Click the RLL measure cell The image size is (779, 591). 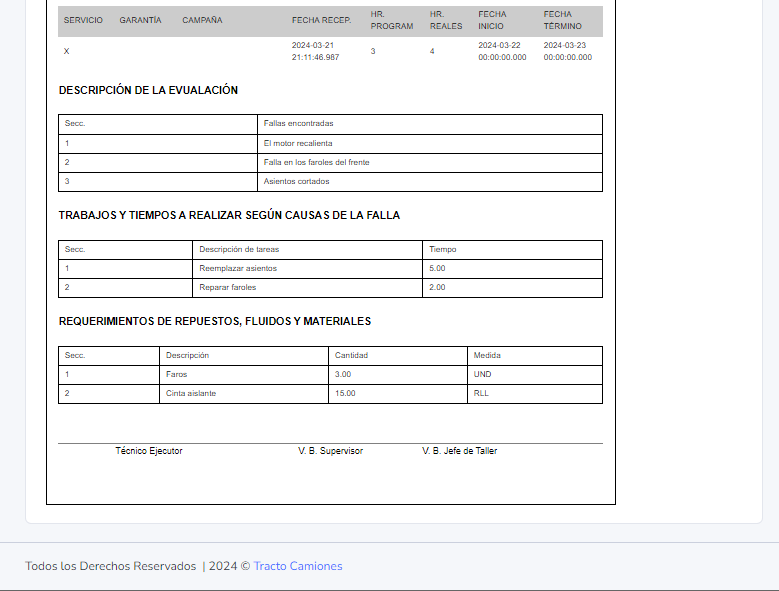(535, 393)
